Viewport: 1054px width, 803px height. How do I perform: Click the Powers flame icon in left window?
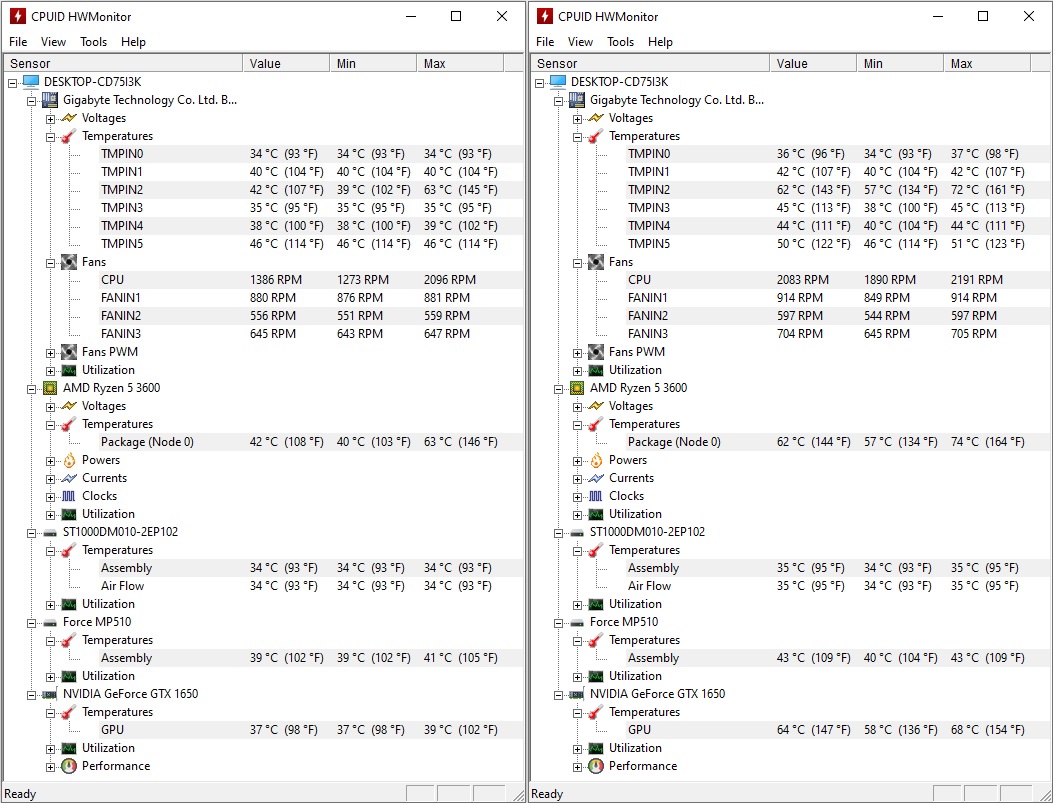point(69,460)
